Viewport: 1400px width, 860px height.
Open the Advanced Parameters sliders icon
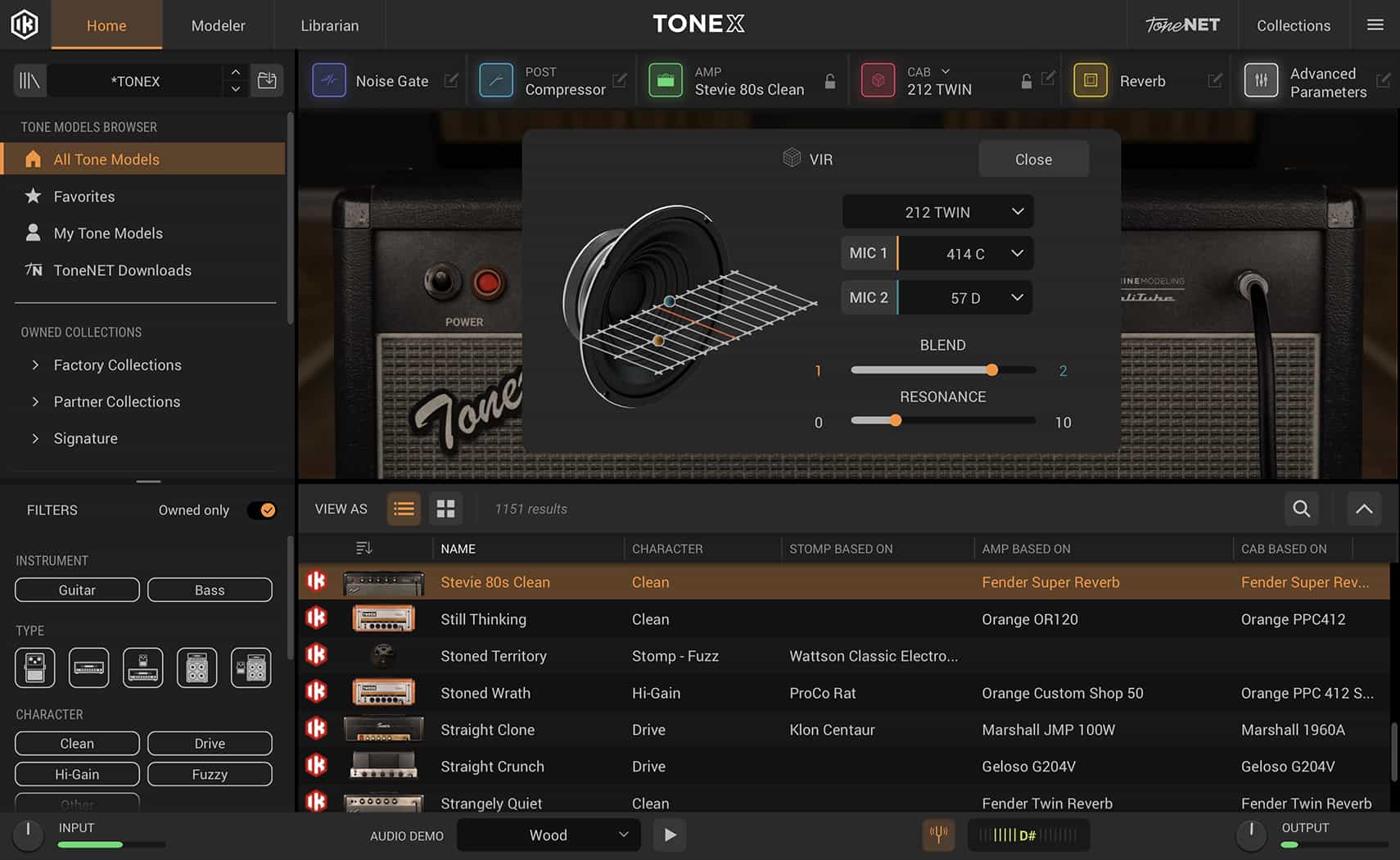coord(1261,80)
